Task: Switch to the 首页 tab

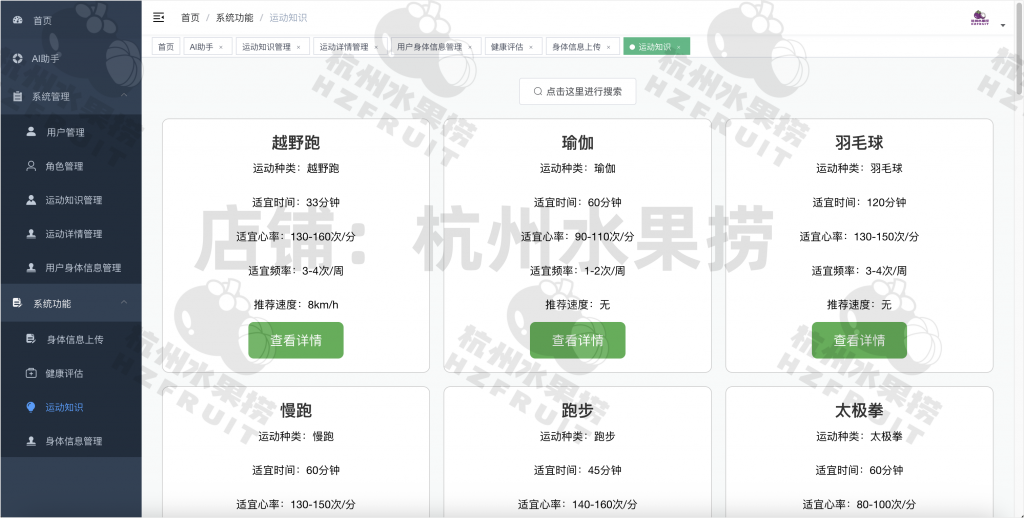Action: coord(167,46)
